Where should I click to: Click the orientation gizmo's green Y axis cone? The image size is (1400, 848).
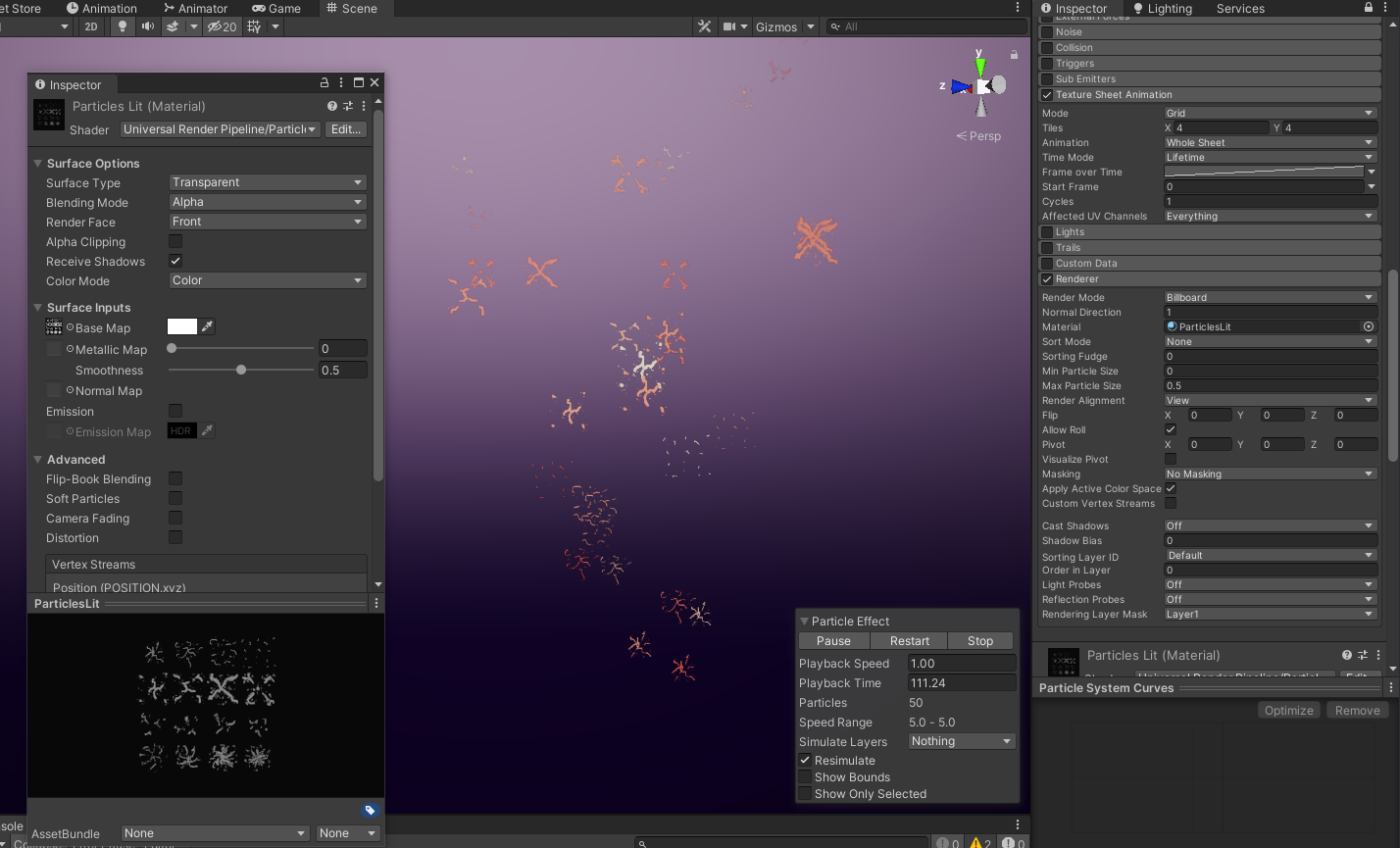click(980, 67)
